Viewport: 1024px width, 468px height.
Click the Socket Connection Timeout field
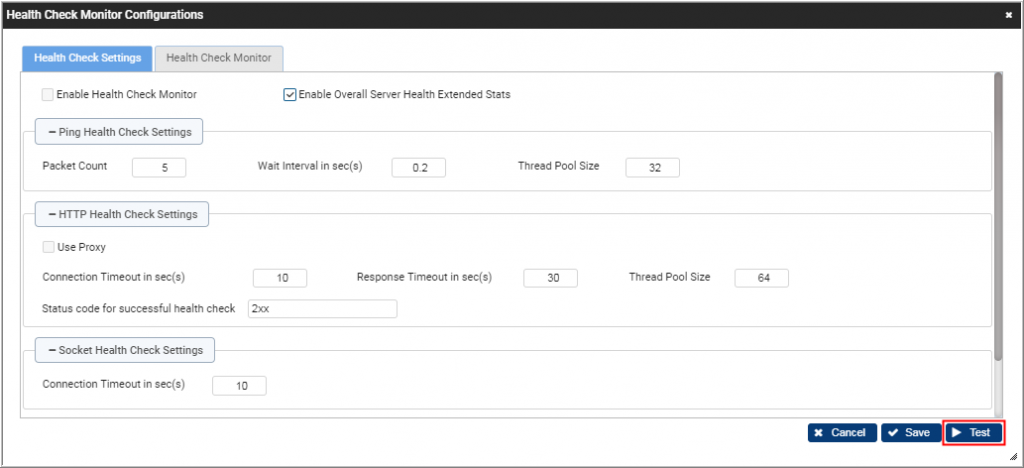pos(239,385)
